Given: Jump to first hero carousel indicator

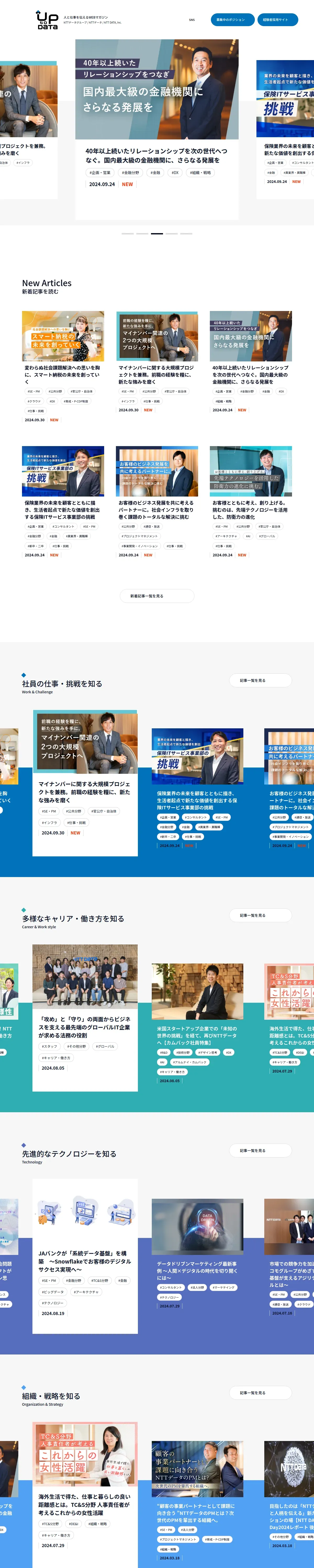Looking at the screenshot, I should pos(127,234).
